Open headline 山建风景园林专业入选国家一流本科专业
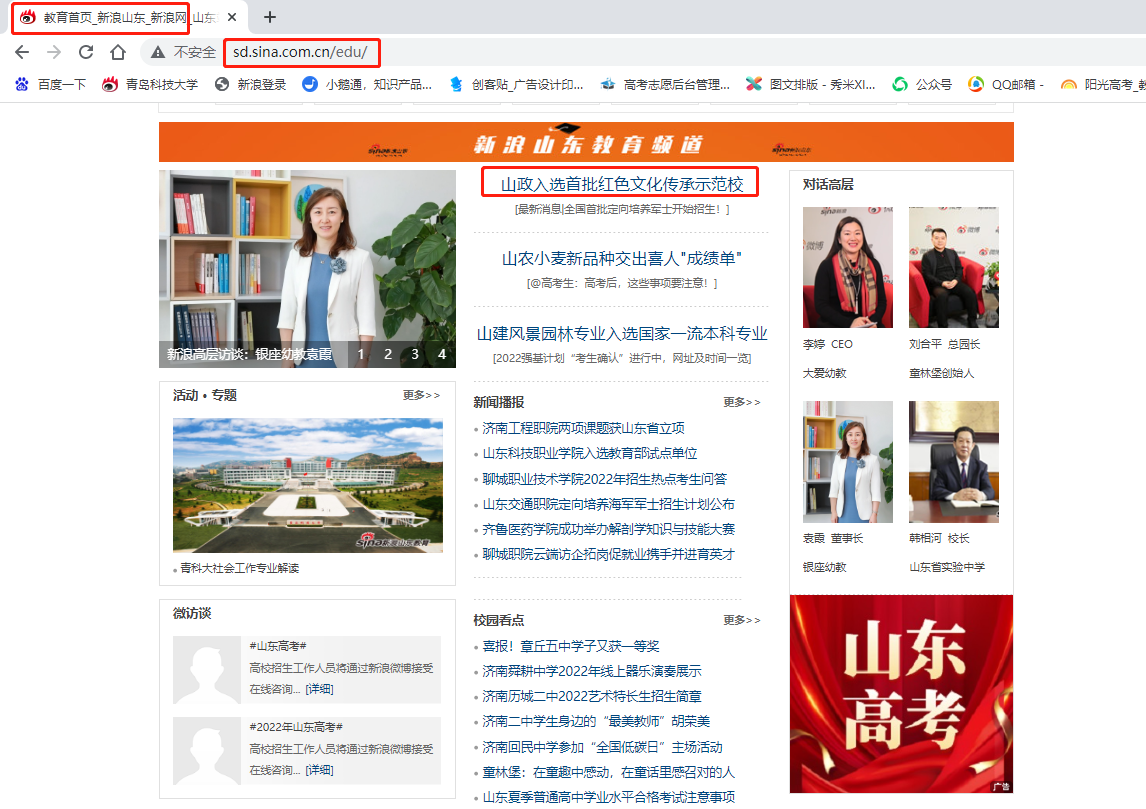Image resolution: width=1146 pixels, height=809 pixels. (621, 334)
